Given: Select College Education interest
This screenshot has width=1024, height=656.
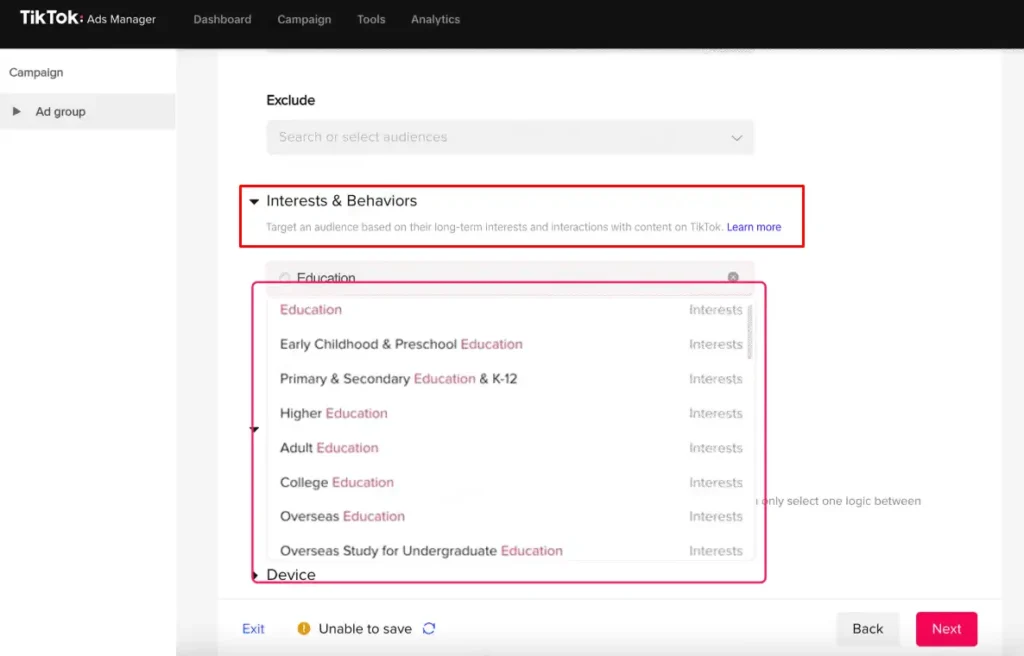Looking at the screenshot, I should pos(337,482).
